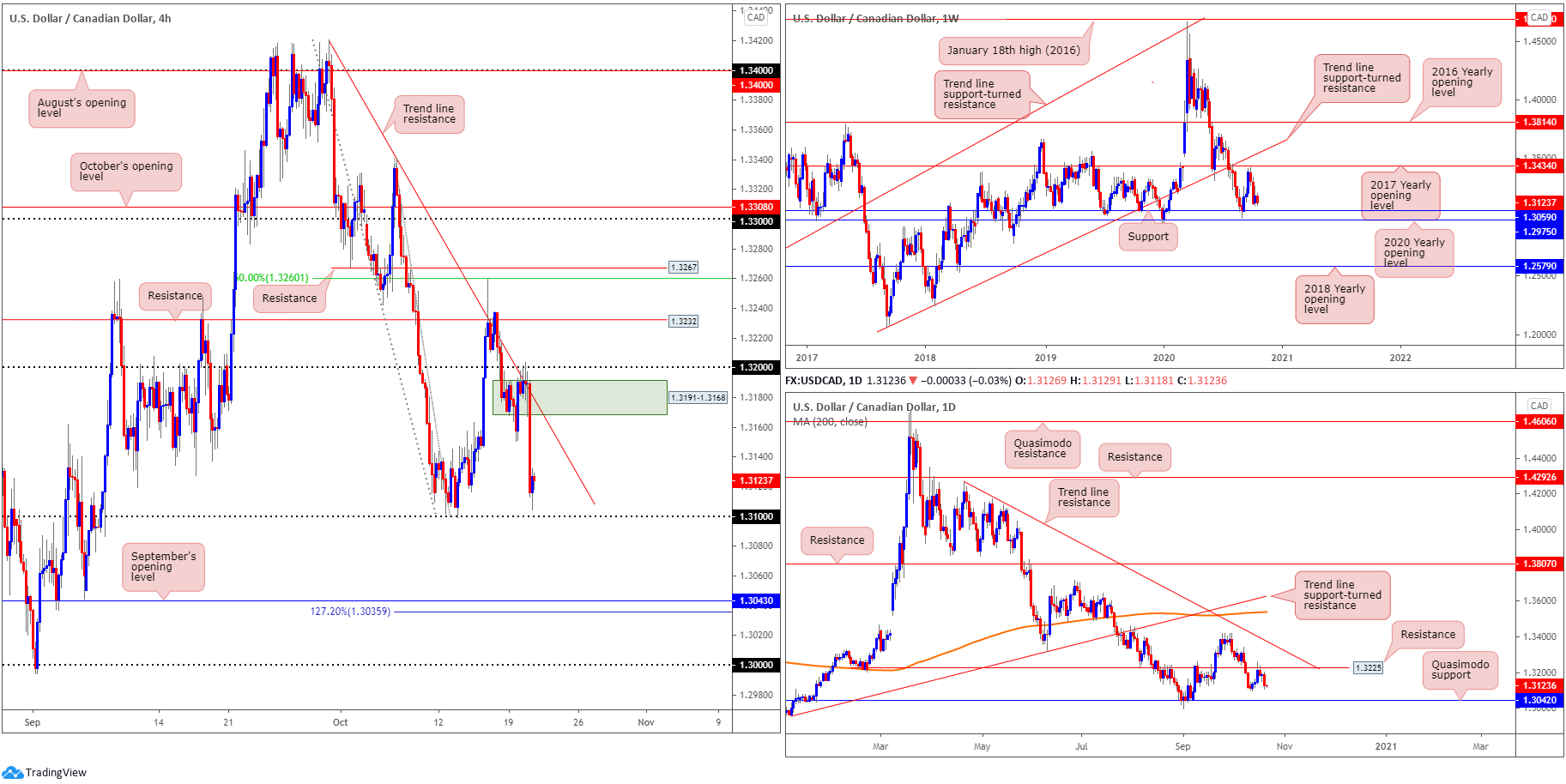The image size is (1566, 784).
Task: Select the September's opening level callout
Action: [x=163, y=567]
